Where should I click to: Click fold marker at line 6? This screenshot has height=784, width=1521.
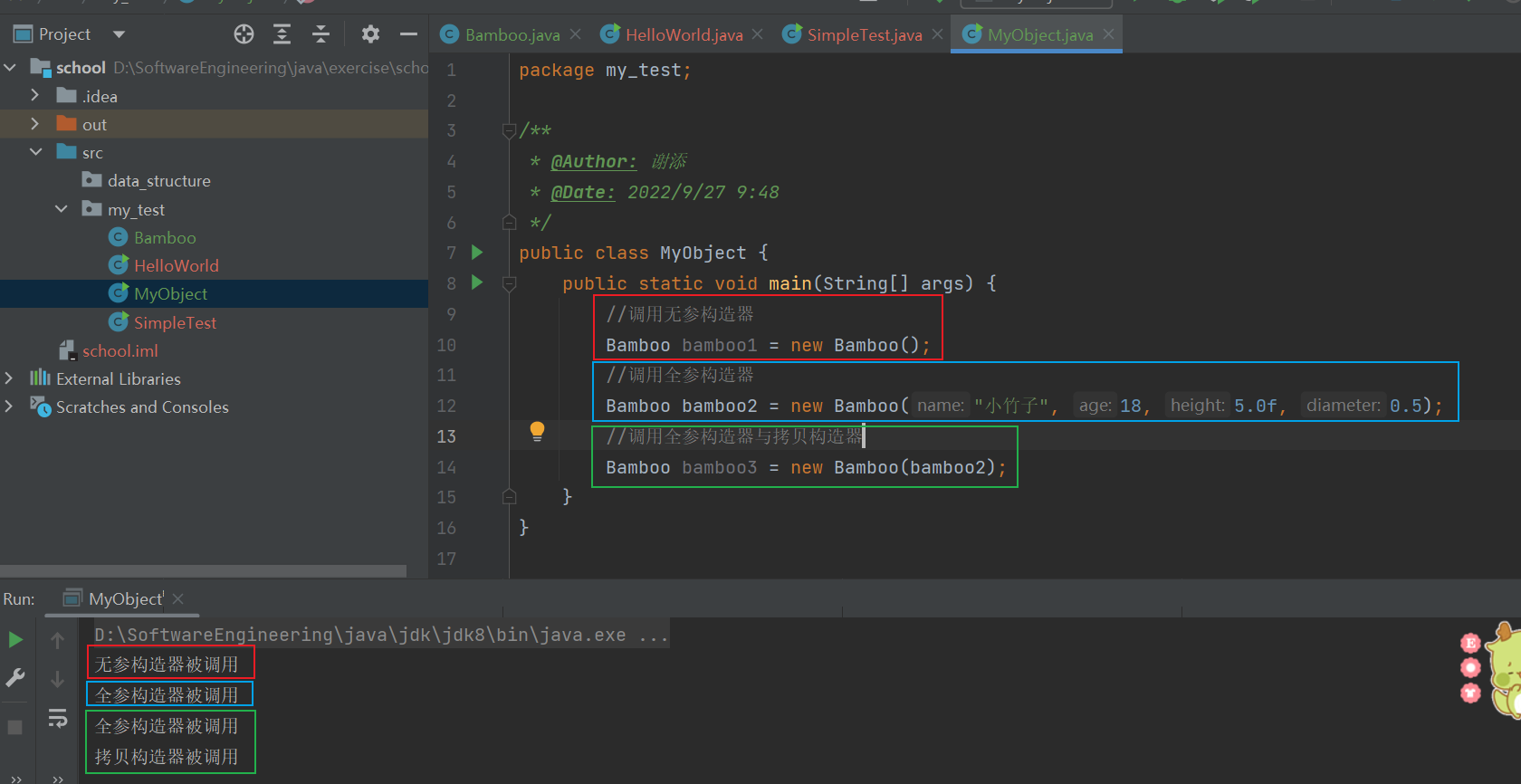pos(509,223)
